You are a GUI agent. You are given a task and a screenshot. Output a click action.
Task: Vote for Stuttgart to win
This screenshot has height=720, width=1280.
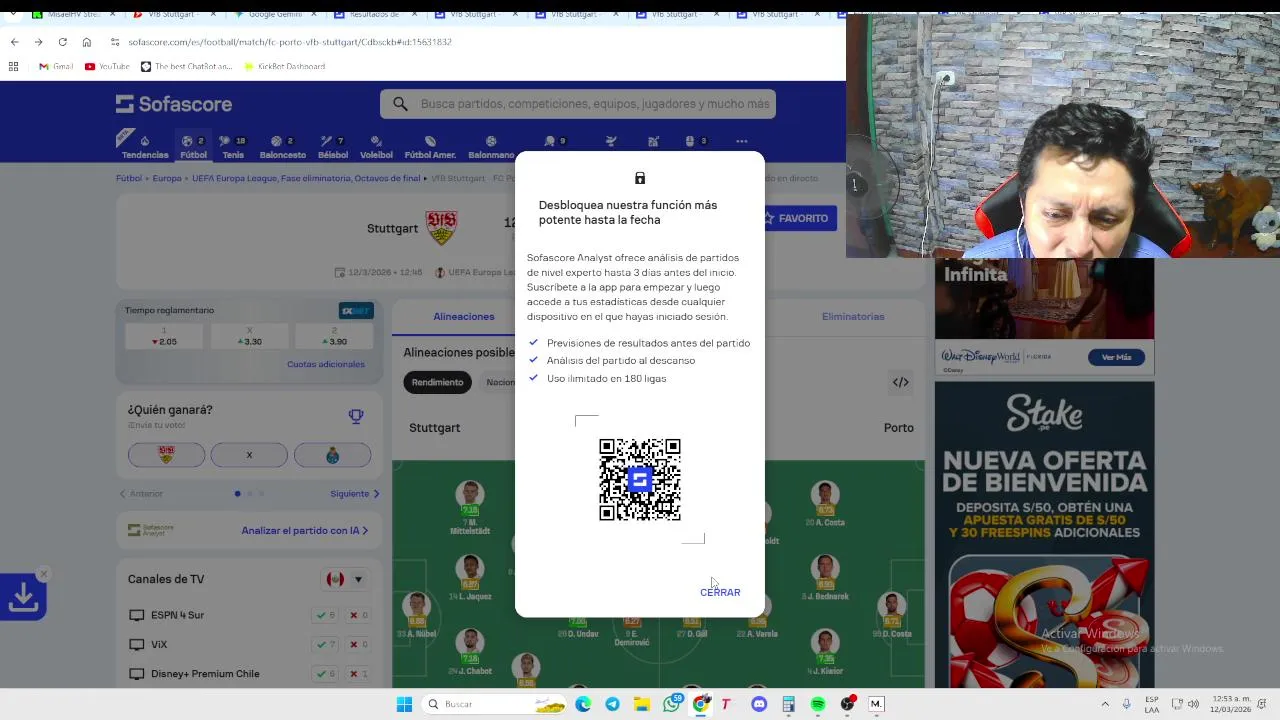(x=166, y=455)
